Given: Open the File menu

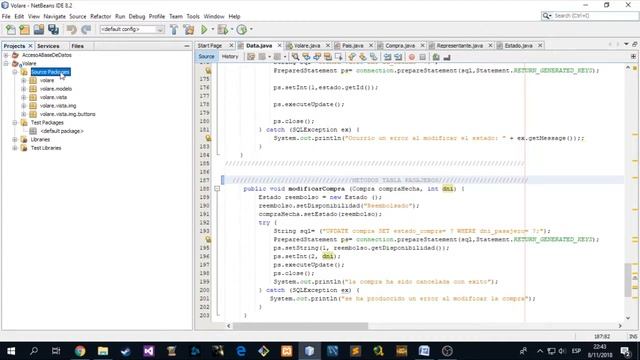Looking at the screenshot, I should [6, 16].
